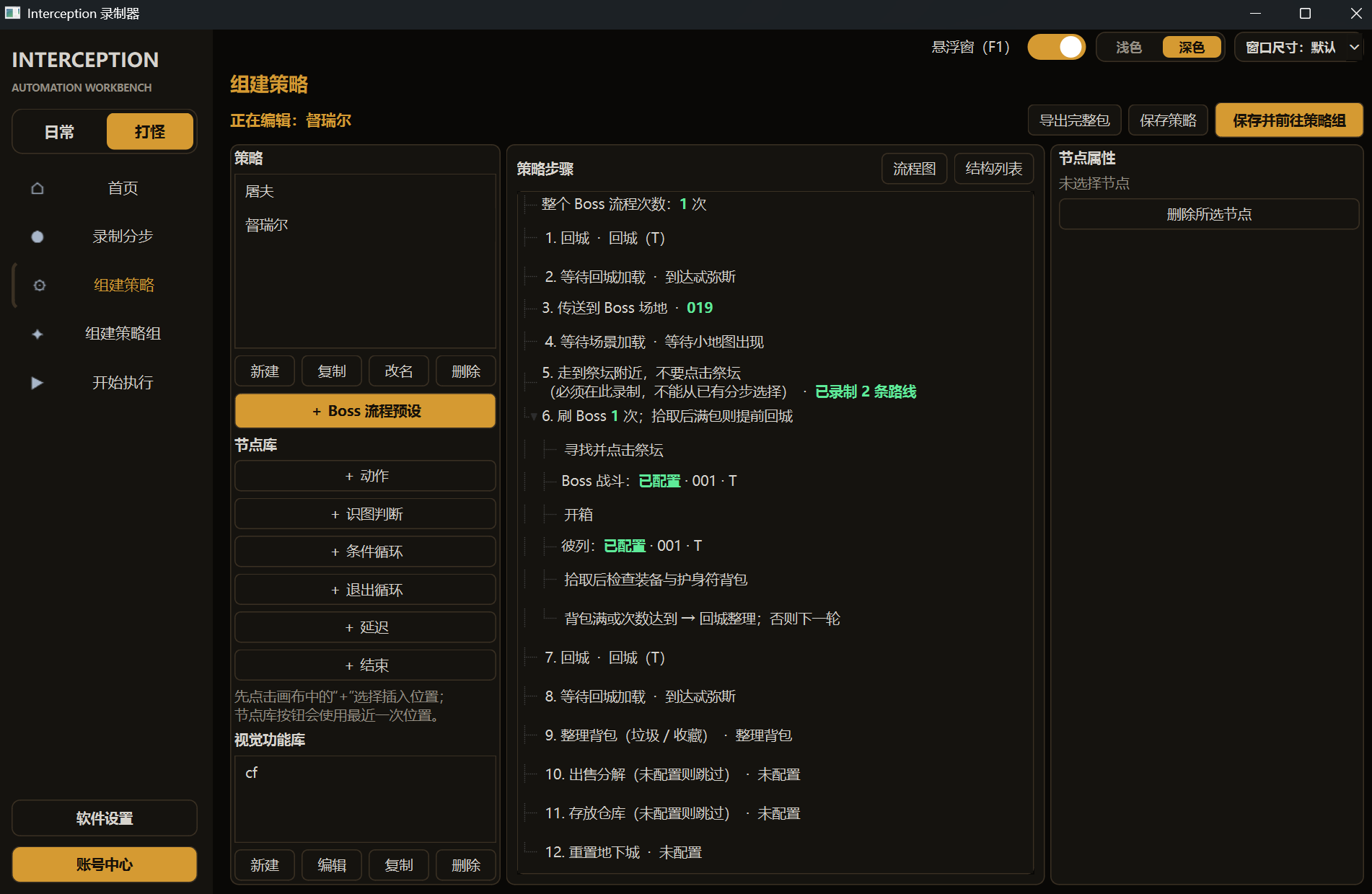Viewport: 1372px width, 894px height.
Task: Click 保存策略 button
Action: point(1169,120)
